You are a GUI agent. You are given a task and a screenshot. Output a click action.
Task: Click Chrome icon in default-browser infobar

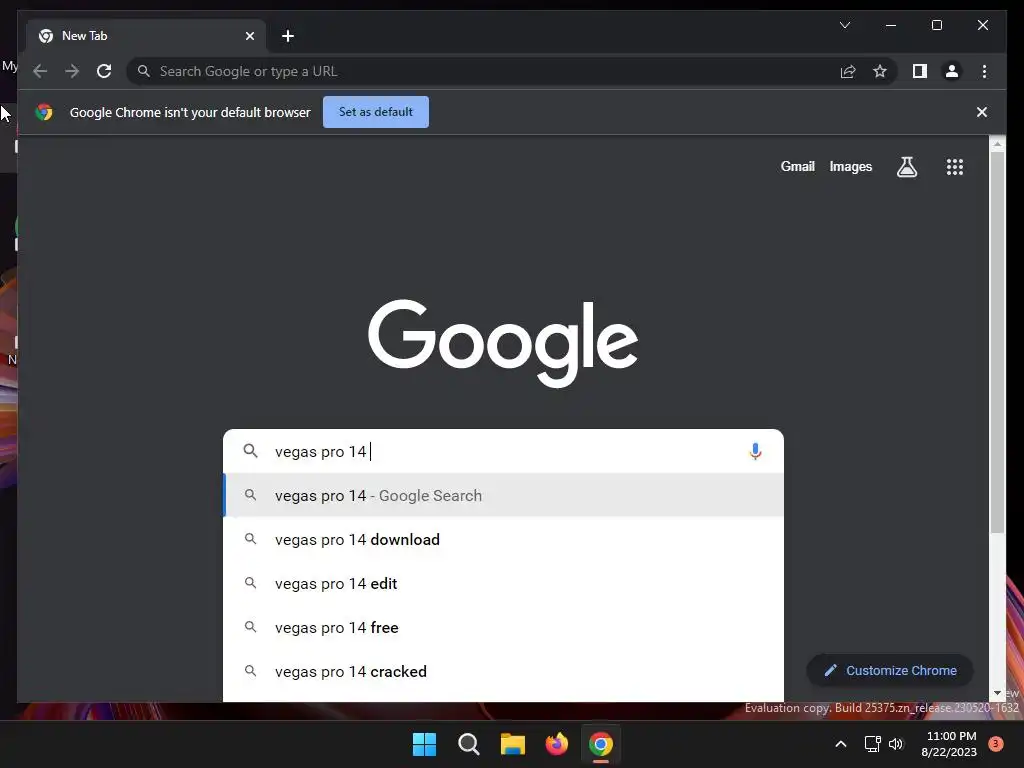click(44, 112)
